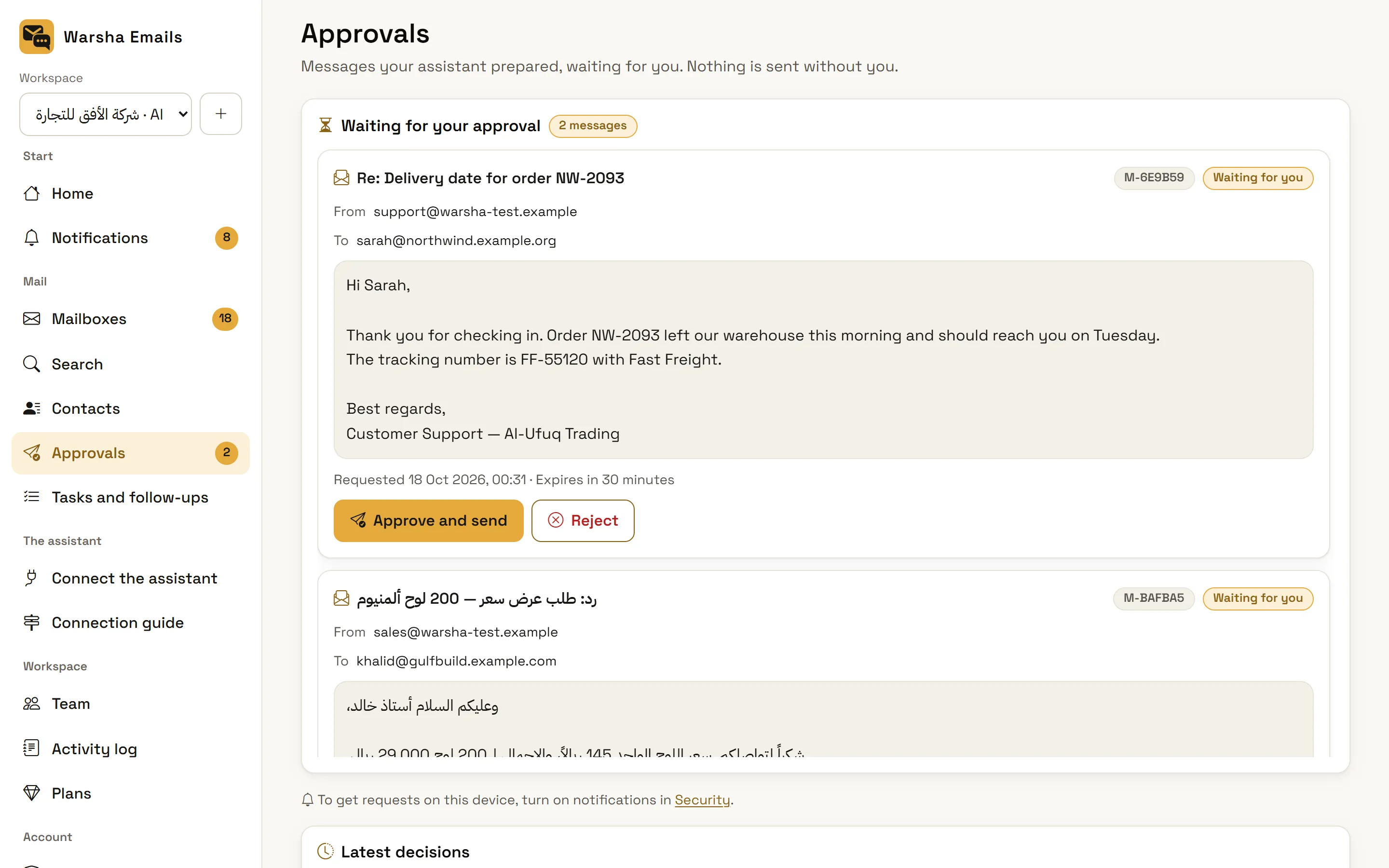Click the Warsha Emails logo icon

(36, 37)
